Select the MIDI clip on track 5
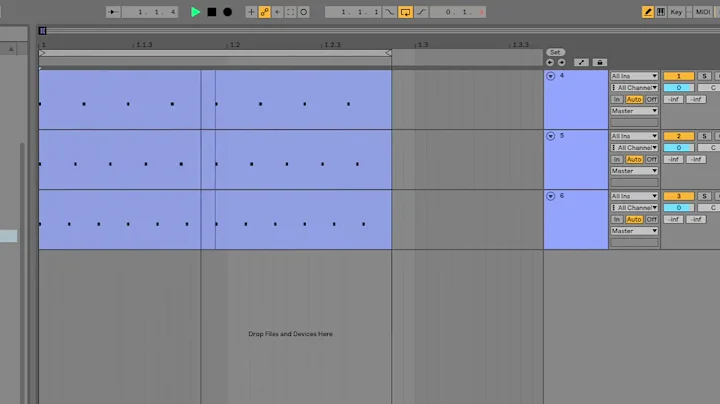 (215, 160)
